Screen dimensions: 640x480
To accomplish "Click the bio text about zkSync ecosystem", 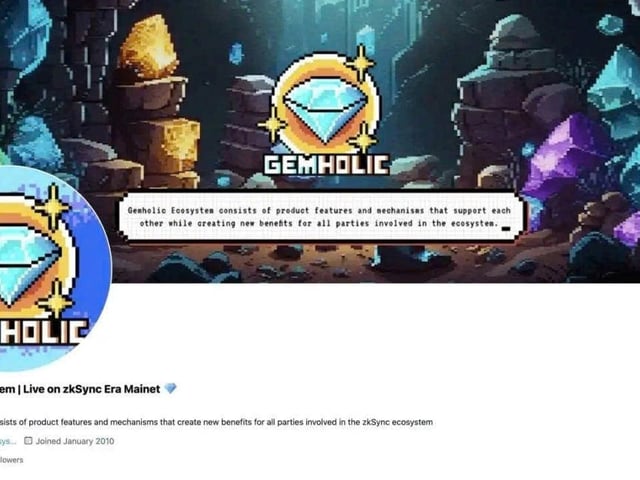I will tap(216, 422).
